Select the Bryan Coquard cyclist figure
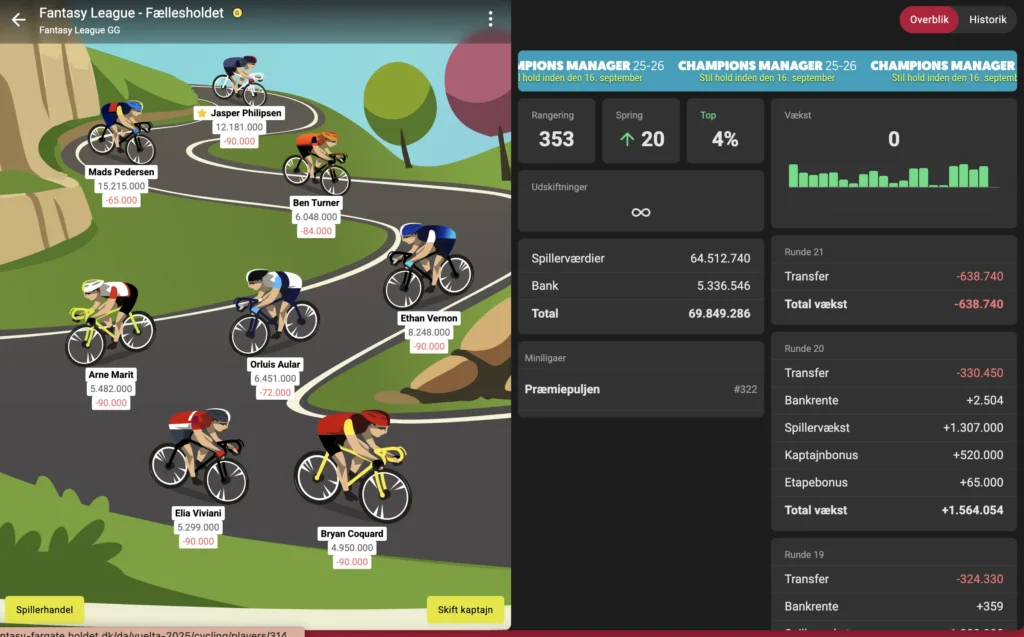The width and height of the screenshot is (1024, 637). 353,465
